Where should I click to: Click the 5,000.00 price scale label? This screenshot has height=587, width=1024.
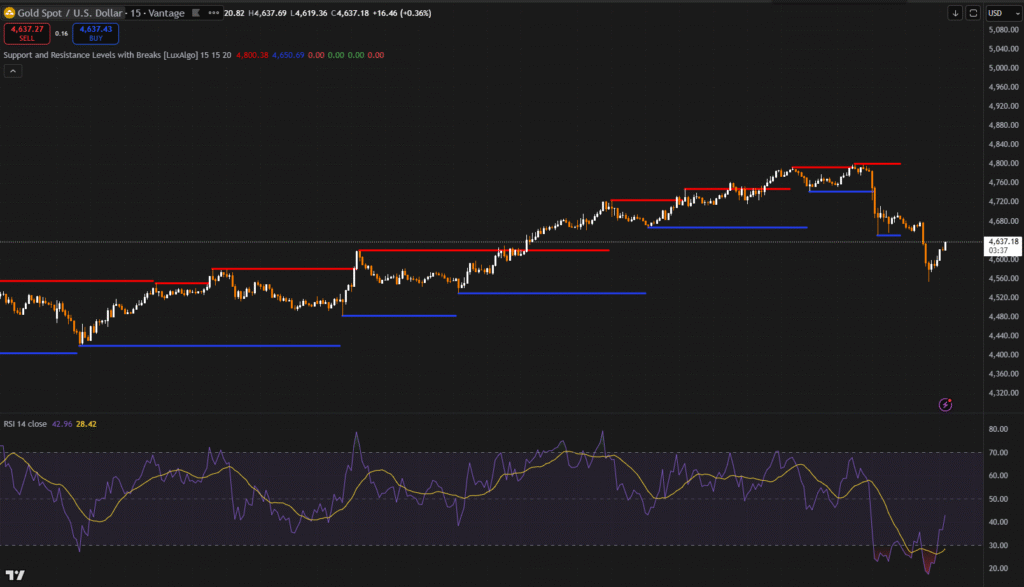tap(1004, 68)
